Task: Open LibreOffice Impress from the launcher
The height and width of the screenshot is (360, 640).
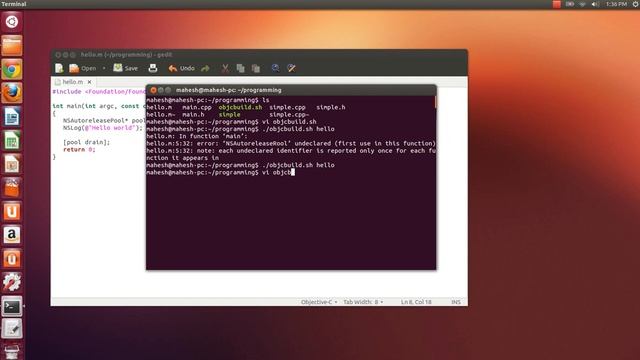Action: (12, 164)
